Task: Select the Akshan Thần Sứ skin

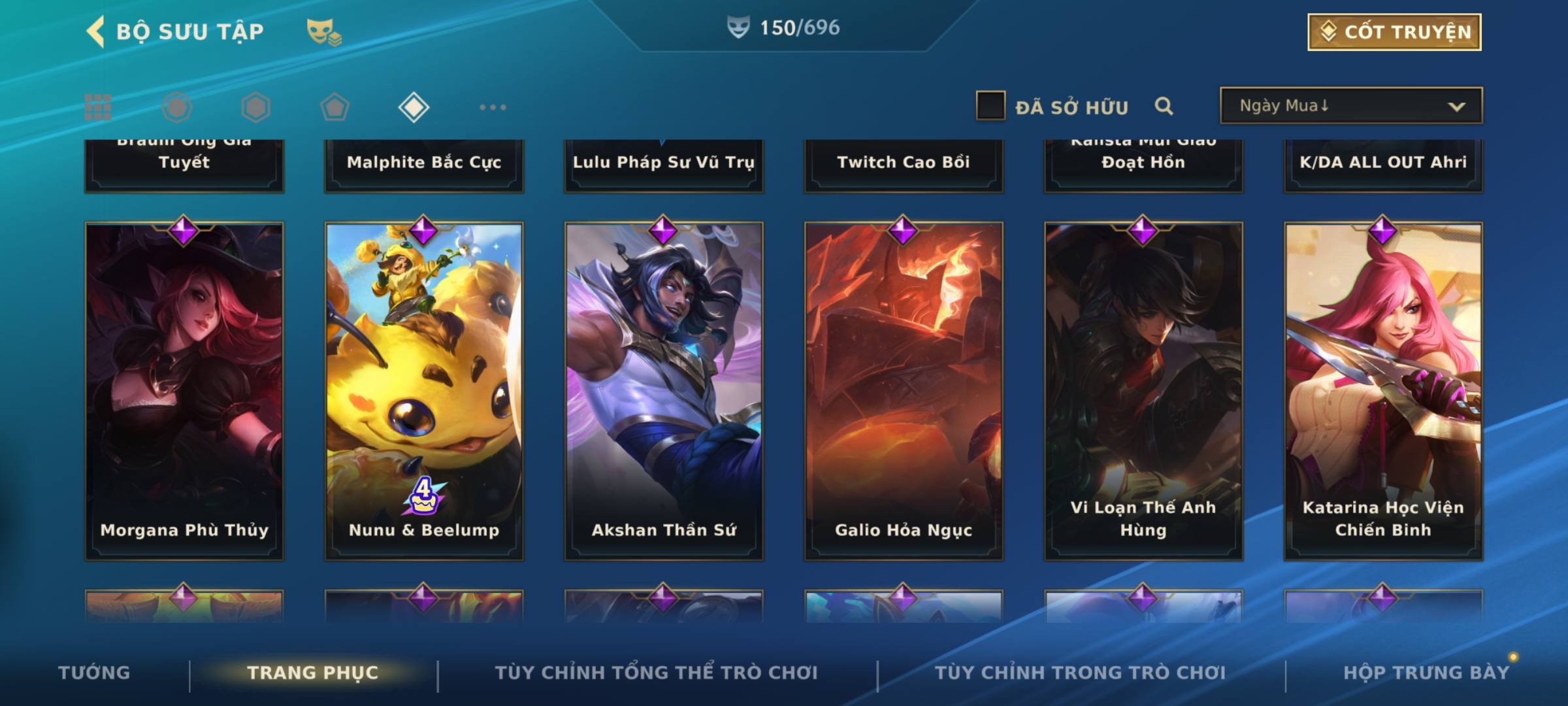Action: [664, 391]
